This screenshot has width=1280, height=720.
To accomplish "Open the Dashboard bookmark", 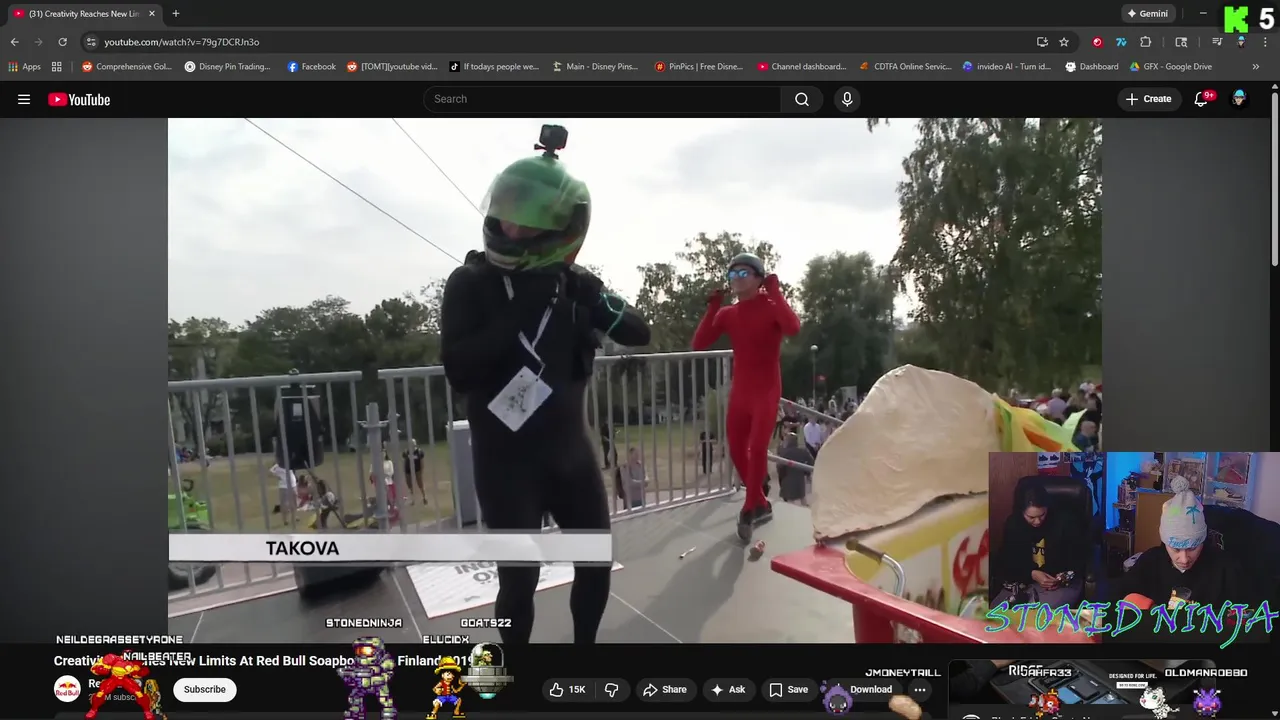I will 1092,67.
